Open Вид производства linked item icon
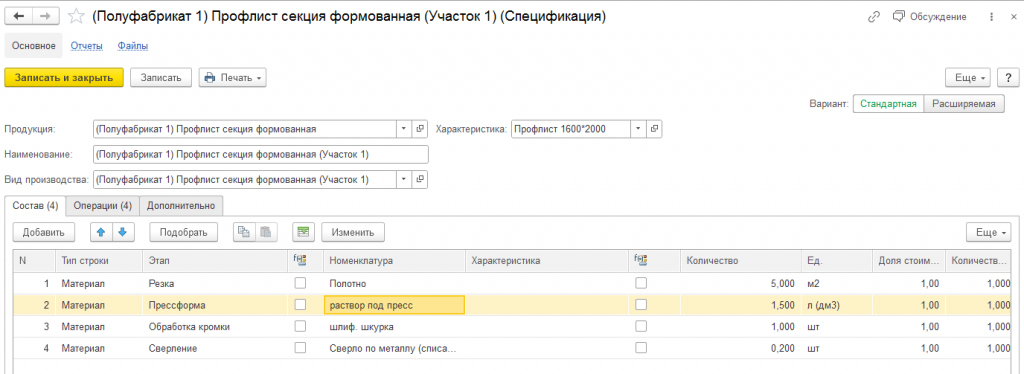The image size is (1024, 374). 421,179
